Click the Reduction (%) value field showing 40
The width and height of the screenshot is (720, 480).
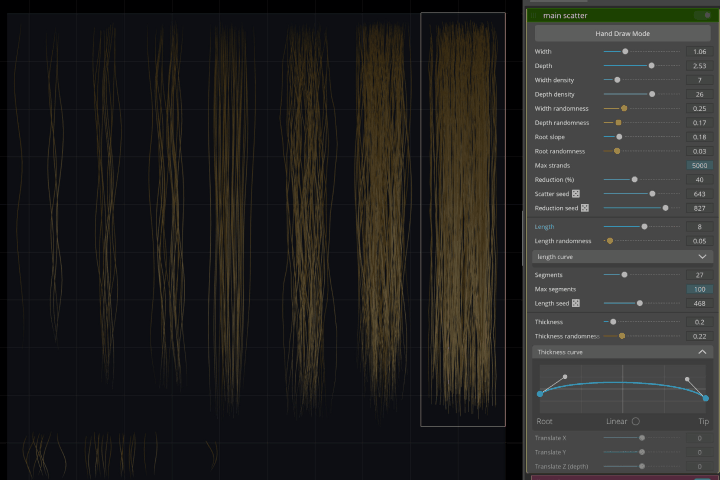coord(699,180)
